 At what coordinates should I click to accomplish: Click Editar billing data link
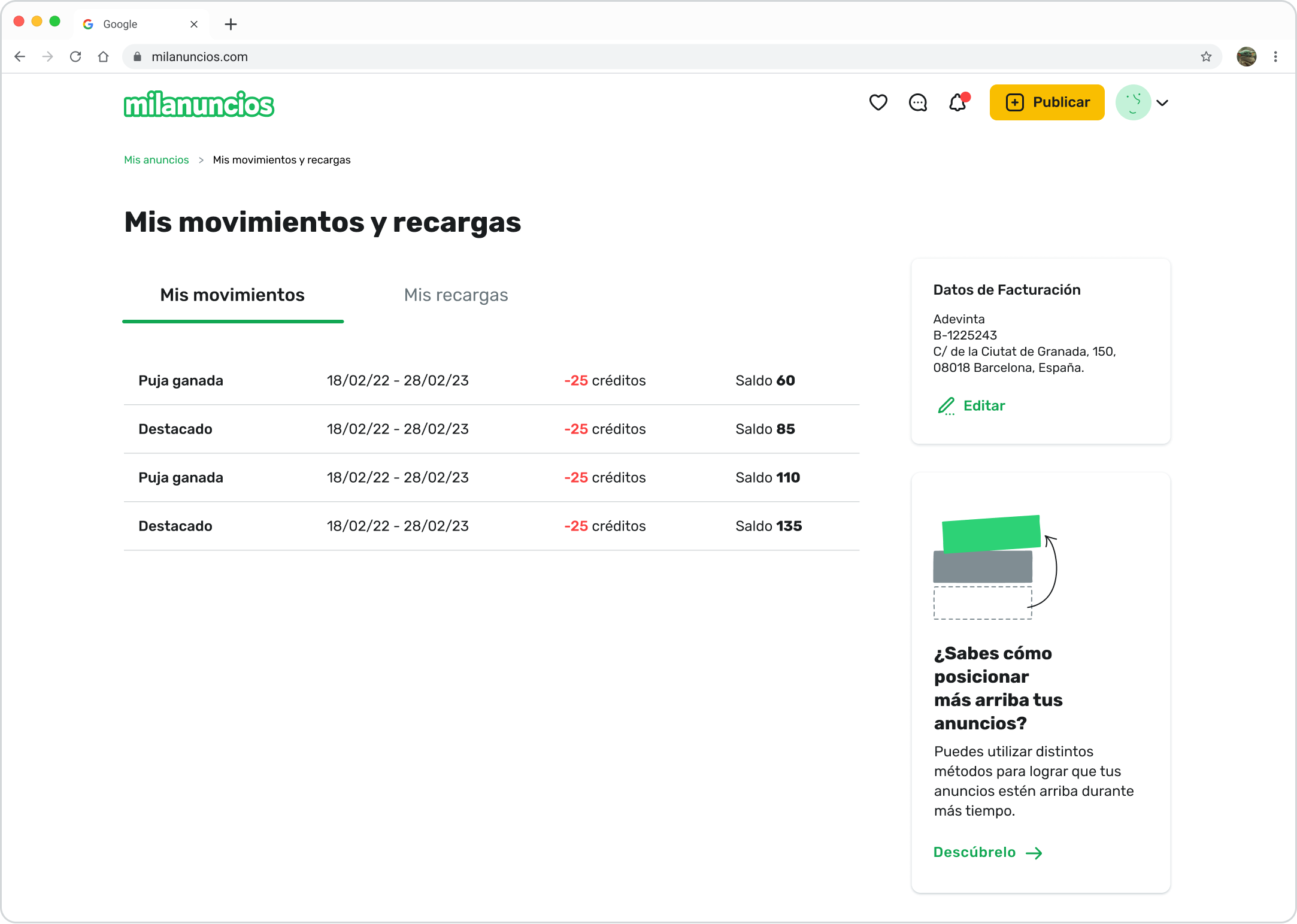[984, 406]
